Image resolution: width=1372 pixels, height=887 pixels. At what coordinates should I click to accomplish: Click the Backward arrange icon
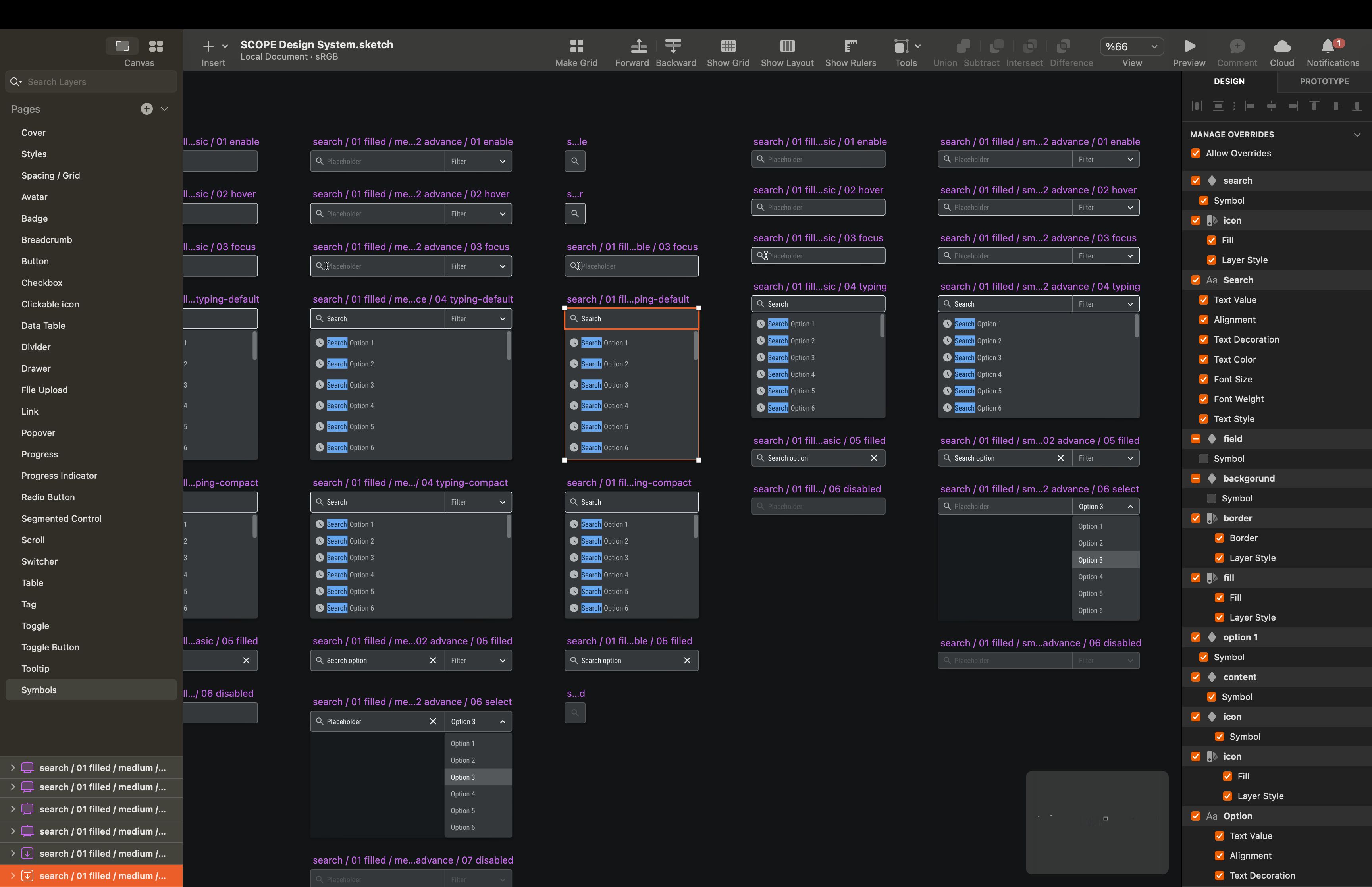click(x=673, y=46)
